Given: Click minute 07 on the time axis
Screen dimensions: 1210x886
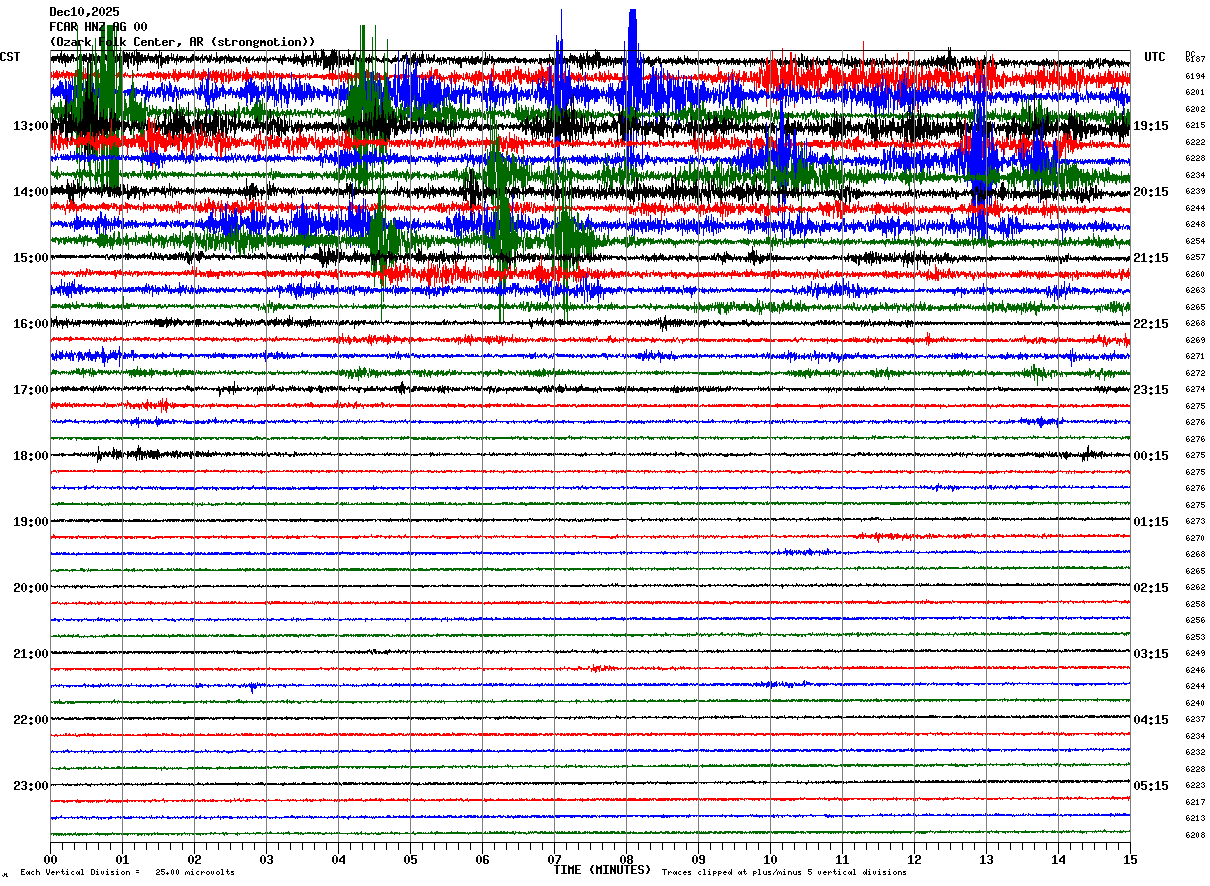Looking at the screenshot, I should point(554,859).
